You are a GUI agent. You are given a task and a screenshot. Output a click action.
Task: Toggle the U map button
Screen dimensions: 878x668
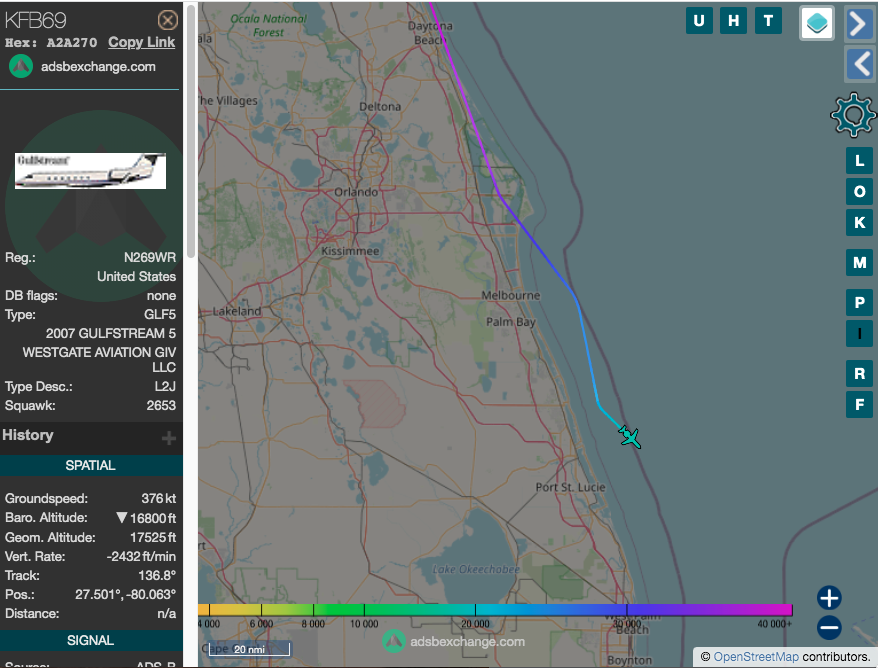(x=699, y=21)
